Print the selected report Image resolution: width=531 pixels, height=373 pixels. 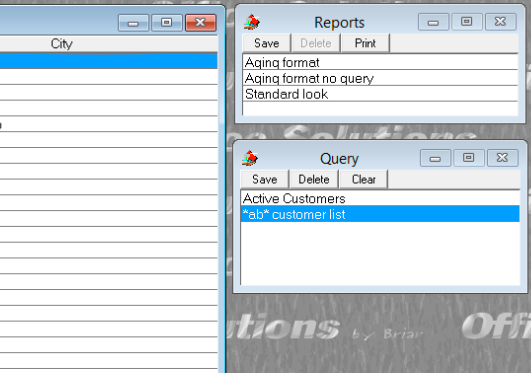click(x=365, y=43)
